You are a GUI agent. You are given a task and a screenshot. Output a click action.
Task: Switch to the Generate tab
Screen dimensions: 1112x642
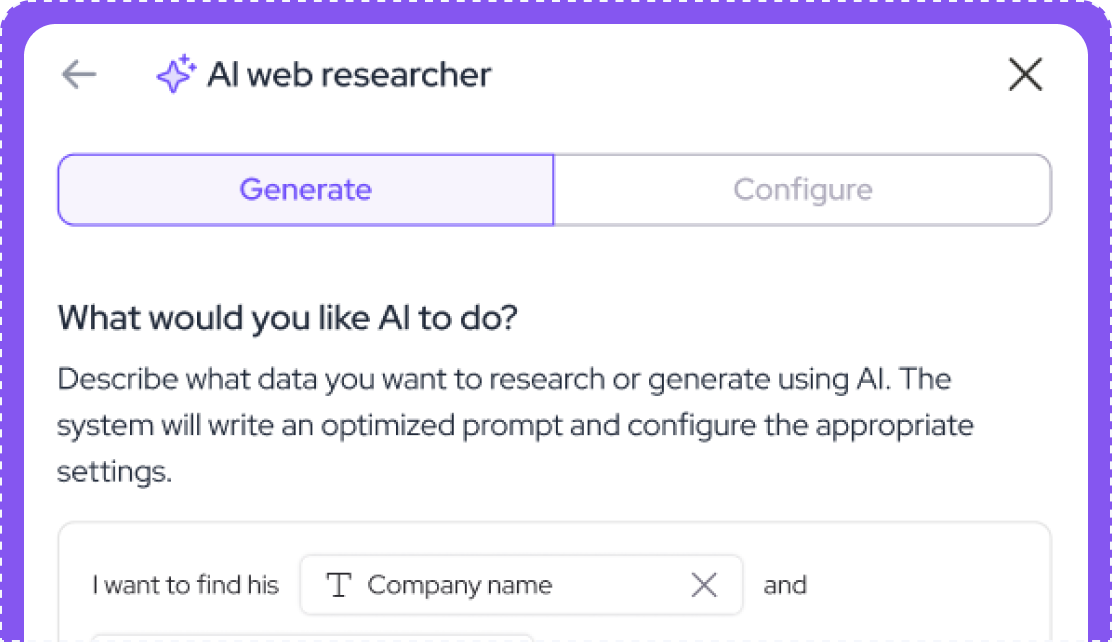point(305,190)
